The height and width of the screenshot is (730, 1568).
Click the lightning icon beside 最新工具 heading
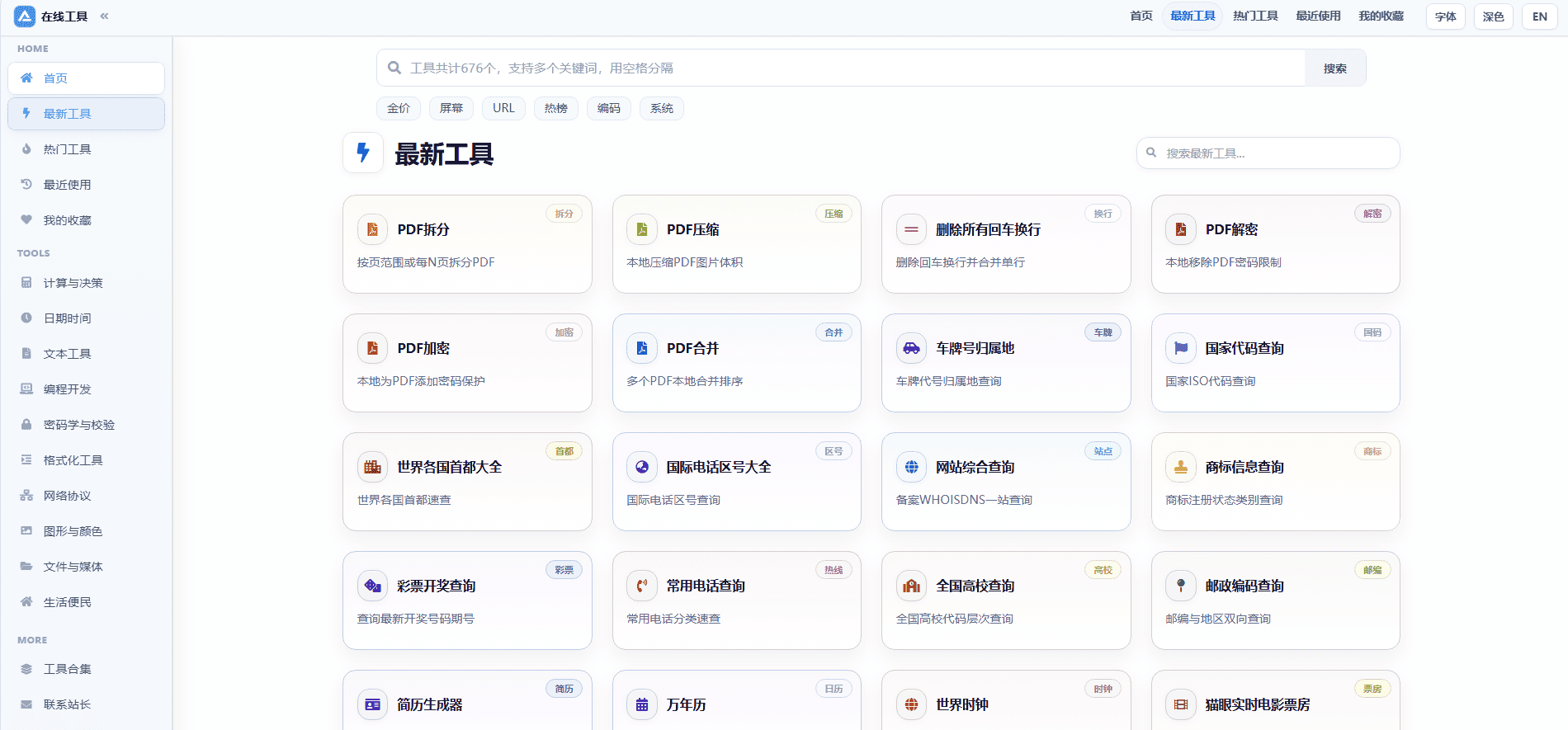tap(363, 153)
